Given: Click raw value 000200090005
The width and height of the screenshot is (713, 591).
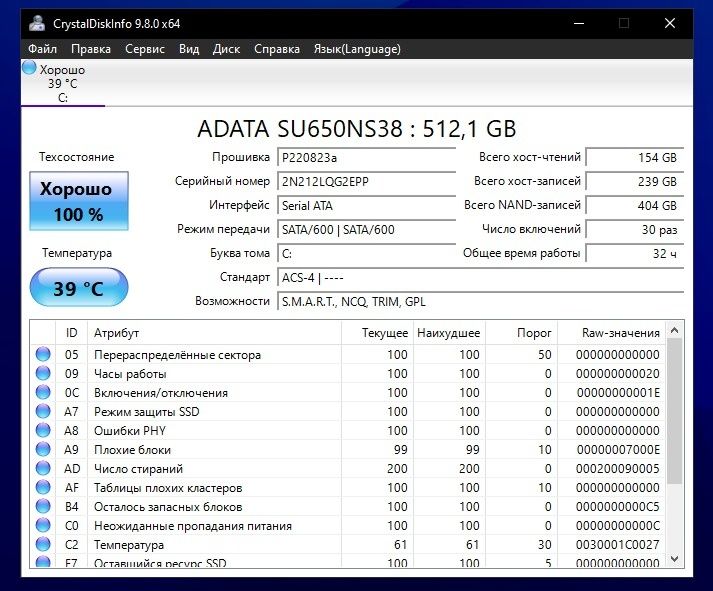Looking at the screenshot, I should click(x=618, y=469).
